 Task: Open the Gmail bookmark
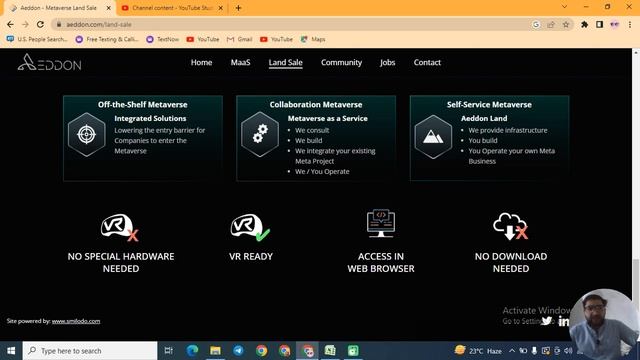tap(240, 39)
